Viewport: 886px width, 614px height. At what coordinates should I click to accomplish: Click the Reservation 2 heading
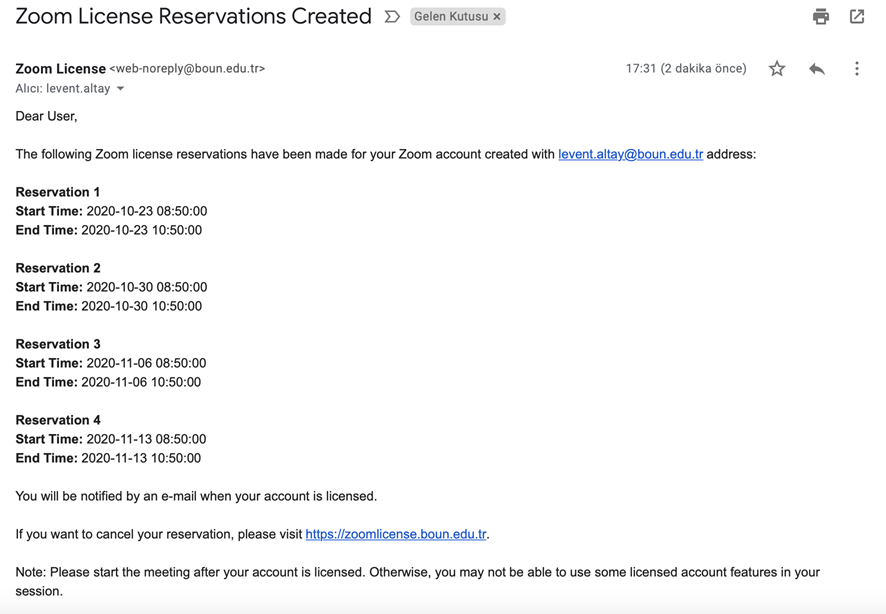tap(58, 268)
